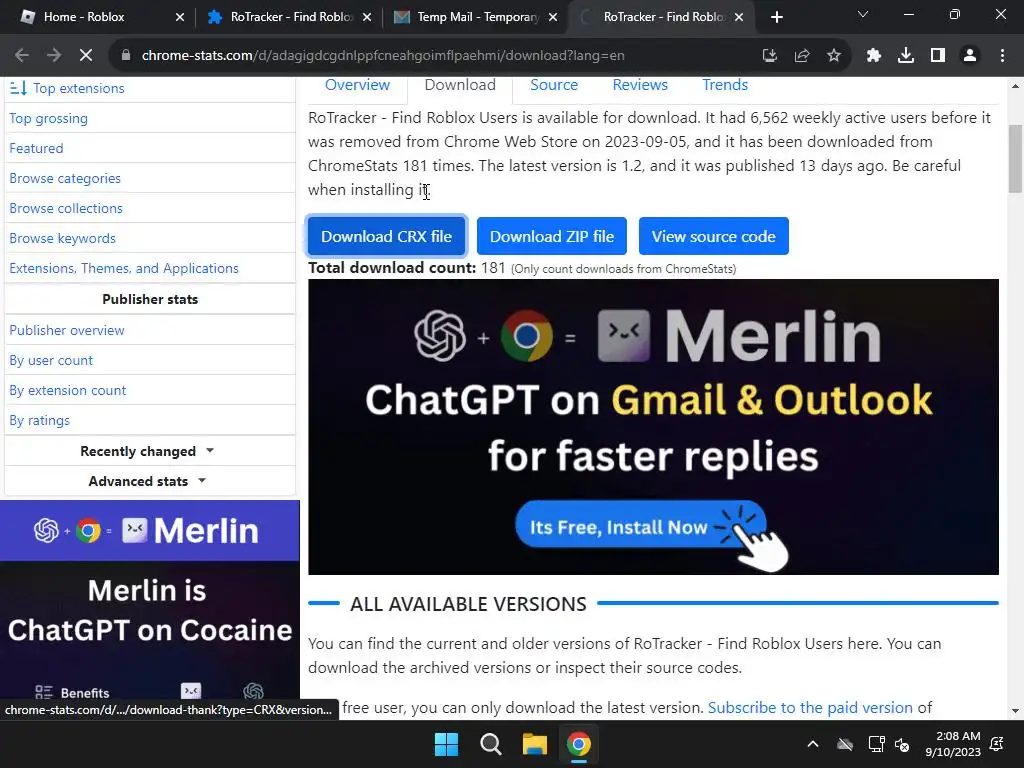
Task: Switch to second RoTracker browser tab
Action: (663, 17)
